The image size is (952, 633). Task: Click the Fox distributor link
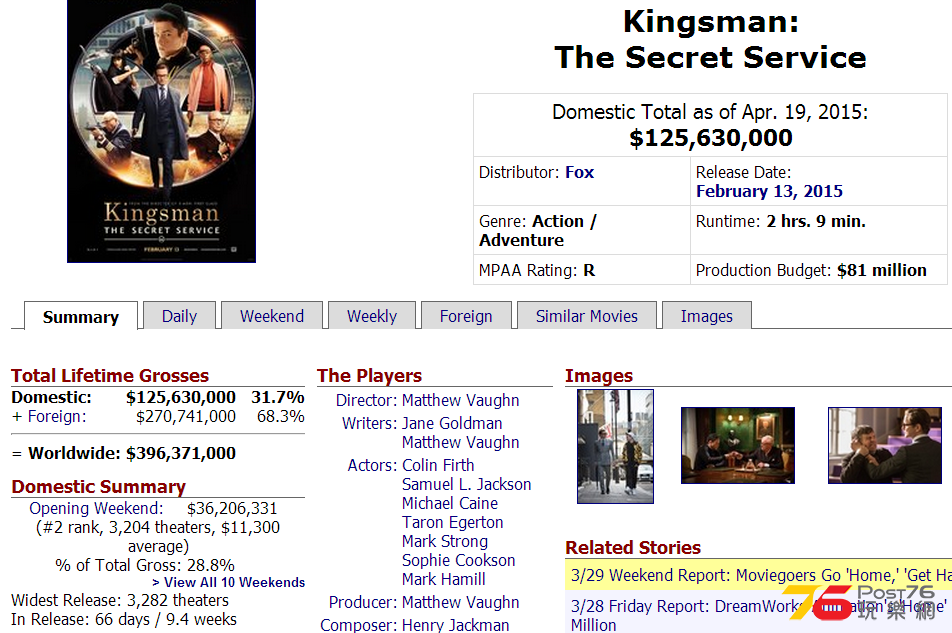click(x=579, y=172)
